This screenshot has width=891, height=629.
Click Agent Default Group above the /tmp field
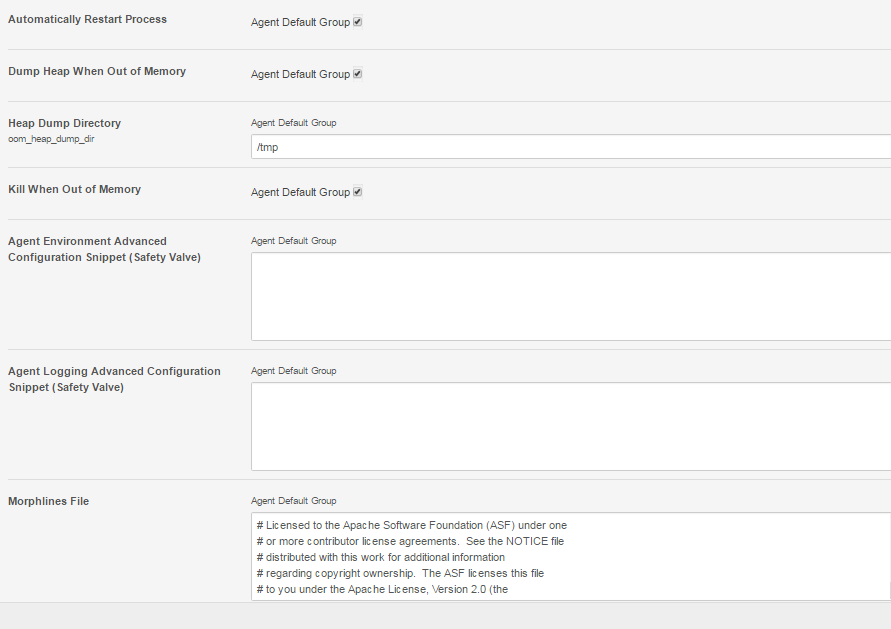[293, 123]
